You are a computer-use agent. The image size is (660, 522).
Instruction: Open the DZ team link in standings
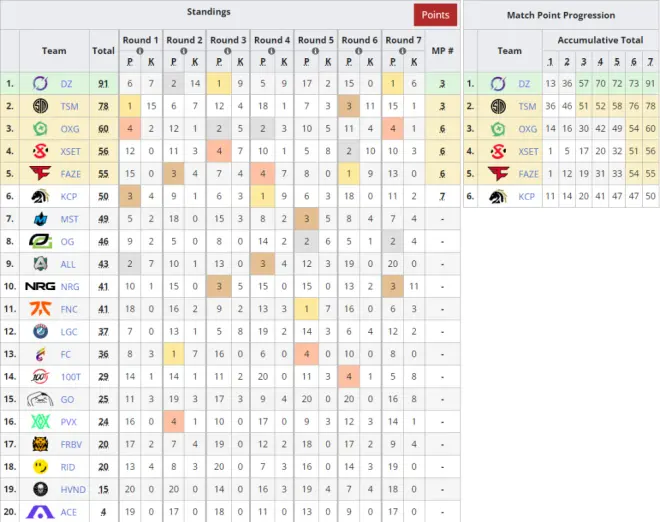pyautogui.click(x=69, y=84)
